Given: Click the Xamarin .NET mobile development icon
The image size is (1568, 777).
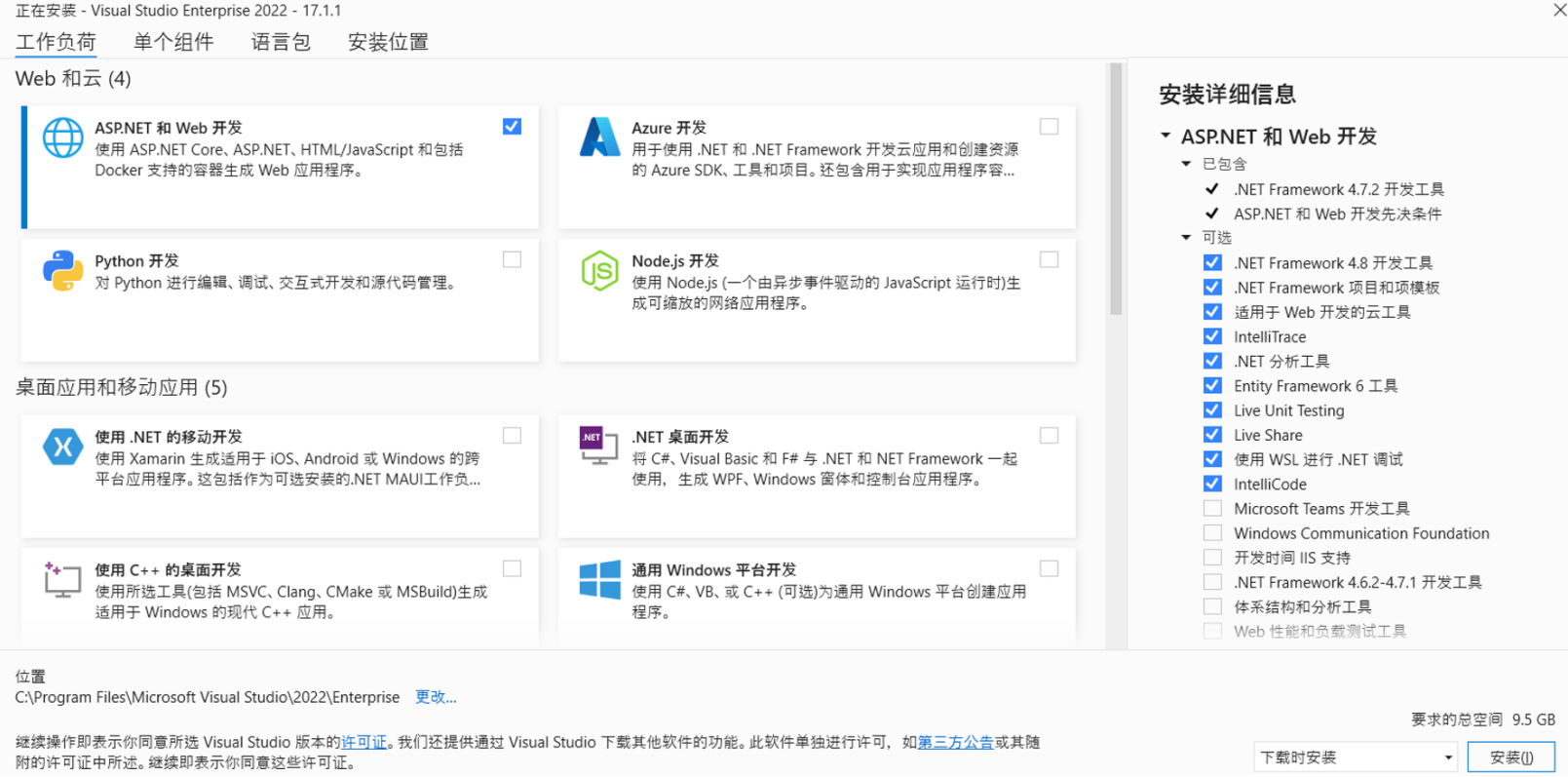Looking at the screenshot, I should coord(62,447).
